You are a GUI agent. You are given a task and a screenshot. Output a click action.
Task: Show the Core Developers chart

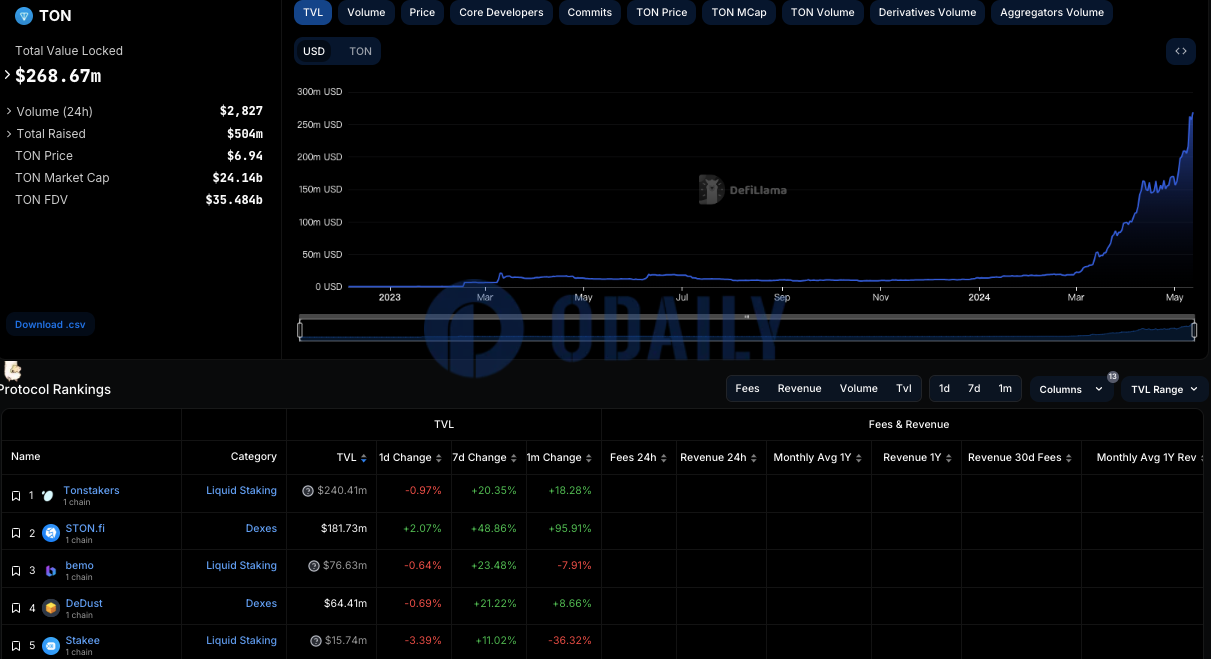pyautogui.click(x=501, y=12)
